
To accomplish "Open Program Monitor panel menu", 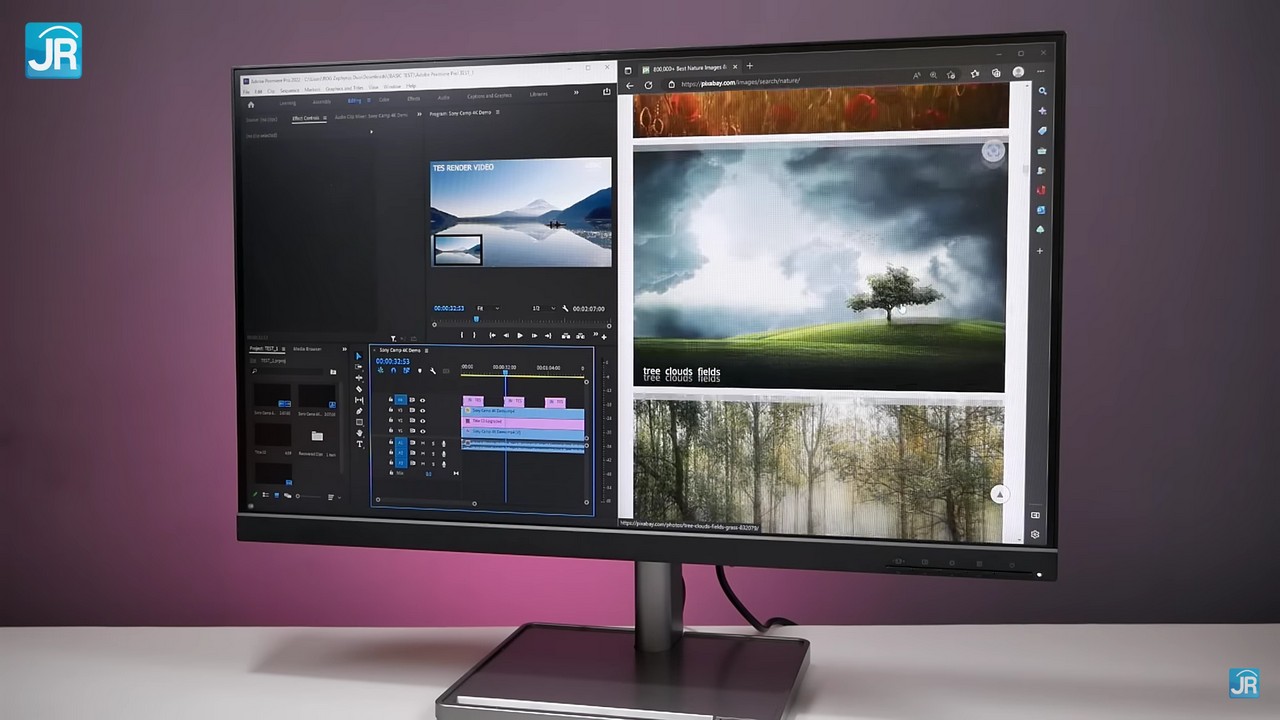I will click(x=498, y=113).
